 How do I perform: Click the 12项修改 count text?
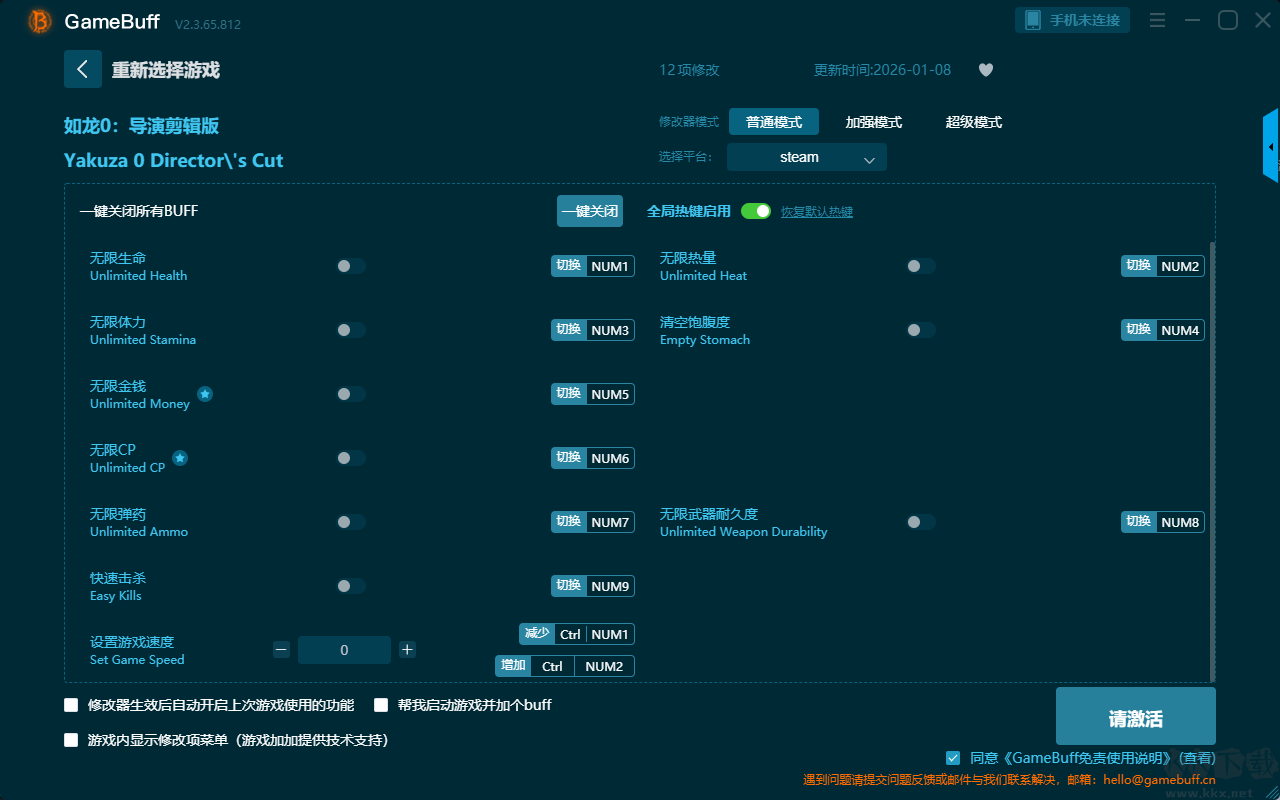tap(689, 70)
